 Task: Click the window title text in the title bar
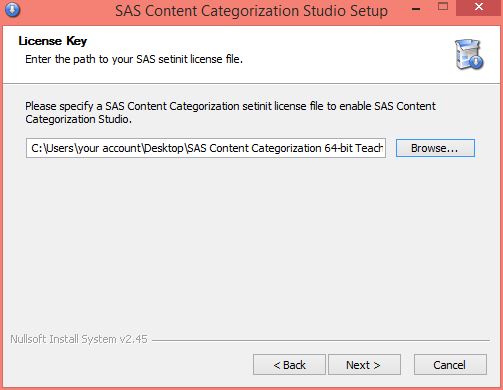(x=251, y=11)
